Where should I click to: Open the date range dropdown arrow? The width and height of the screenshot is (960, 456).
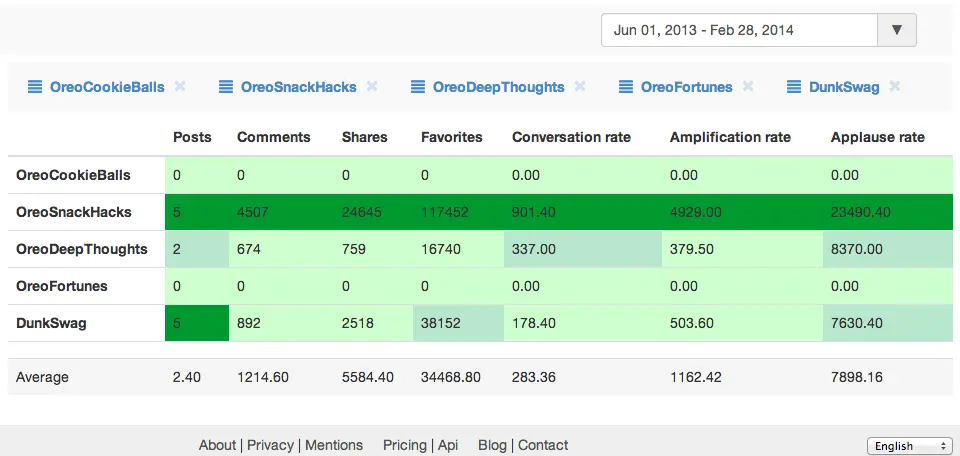(x=896, y=30)
